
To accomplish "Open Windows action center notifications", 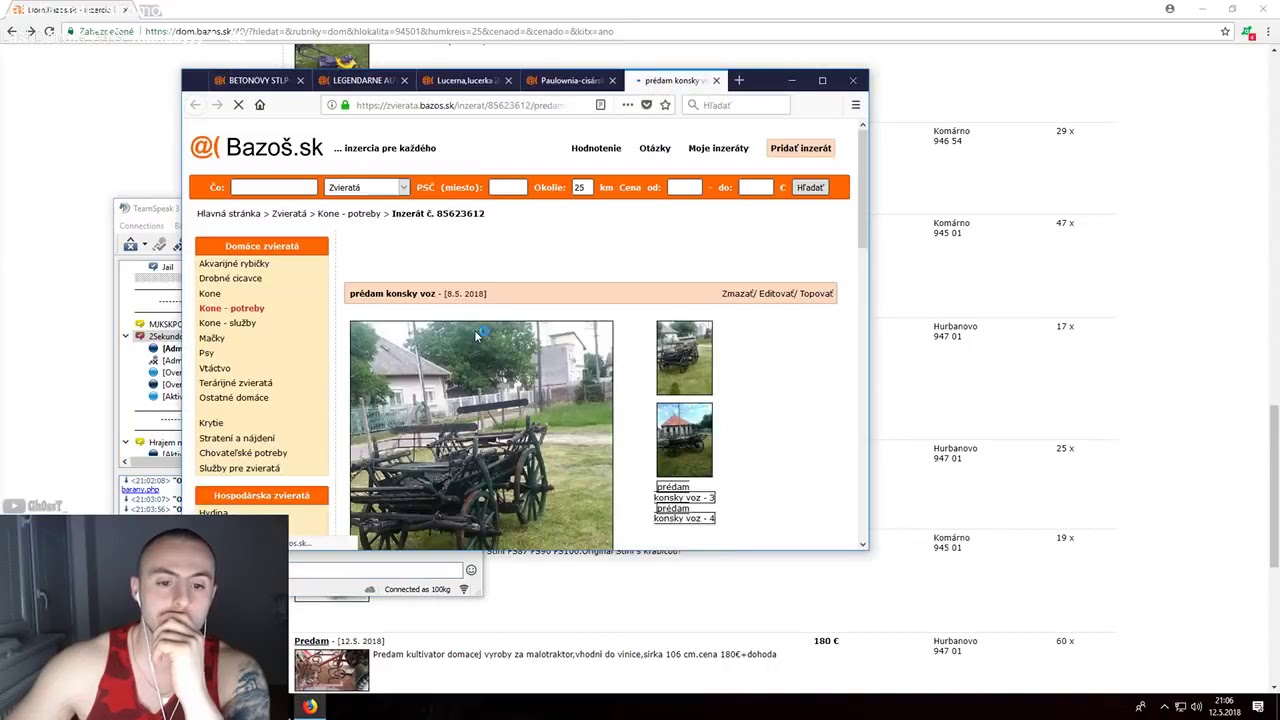I will click(x=1258, y=707).
